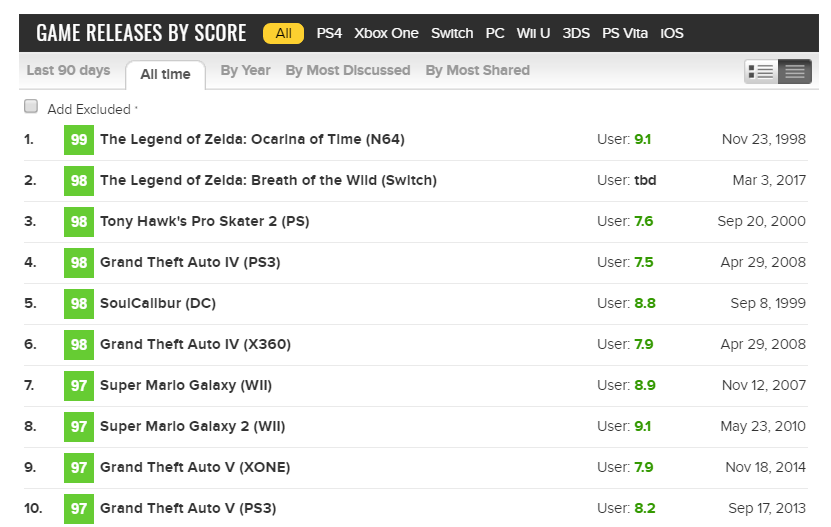Click the 99 metascore badge for Ocarina of Time
831x527 pixels.
[x=79, y=140]
